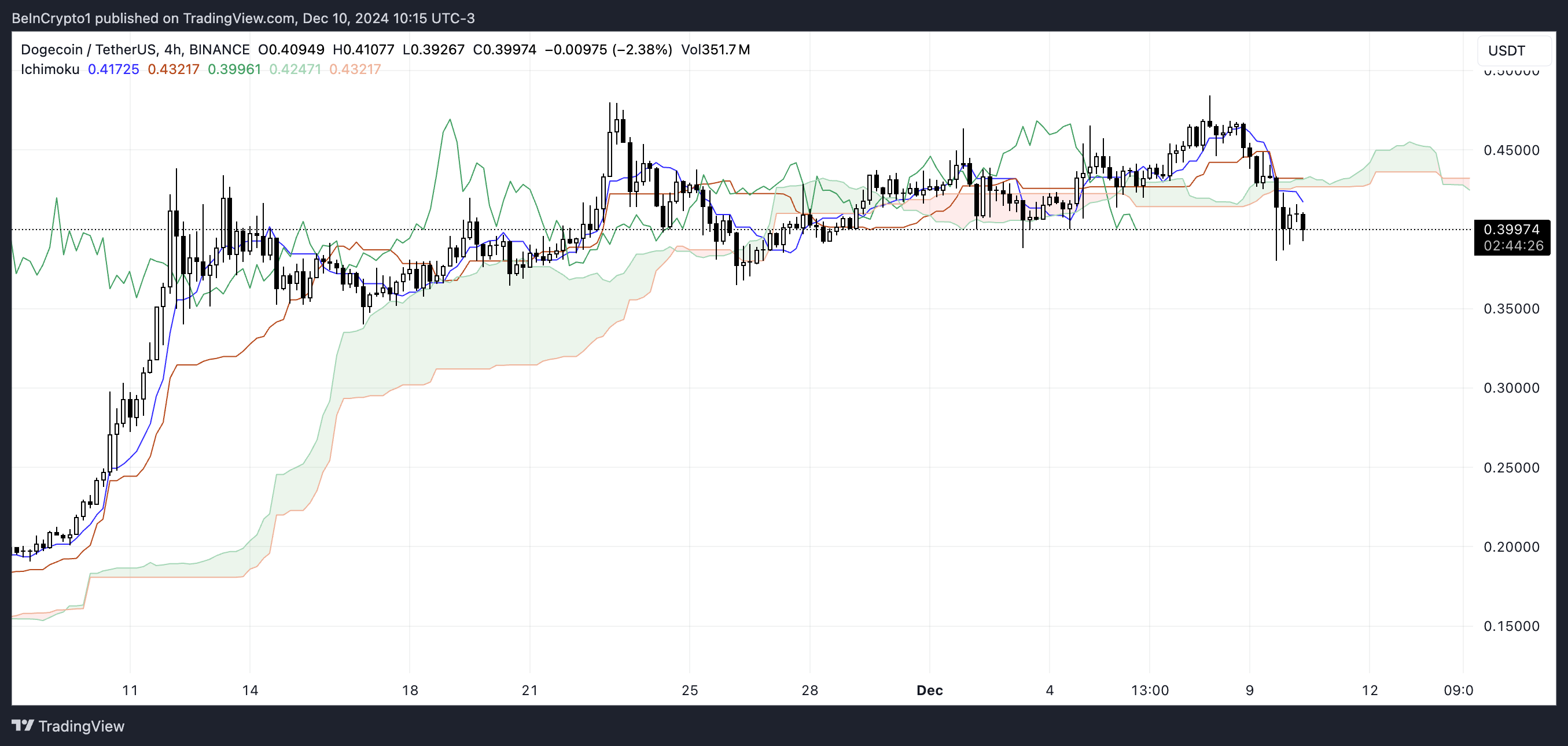The image size is (1568, 746).
Task: Click the Dec label on the time axis
Action: 929,690
